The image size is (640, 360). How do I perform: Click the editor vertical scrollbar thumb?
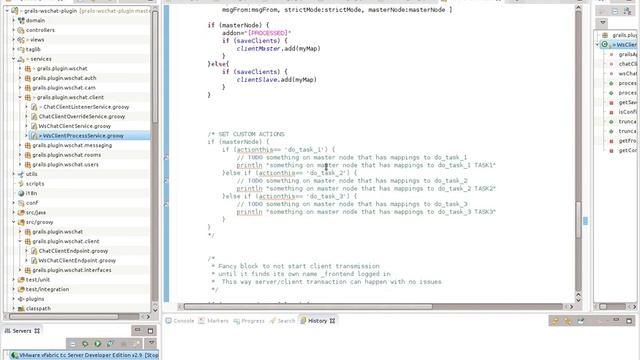click(578, 220)
